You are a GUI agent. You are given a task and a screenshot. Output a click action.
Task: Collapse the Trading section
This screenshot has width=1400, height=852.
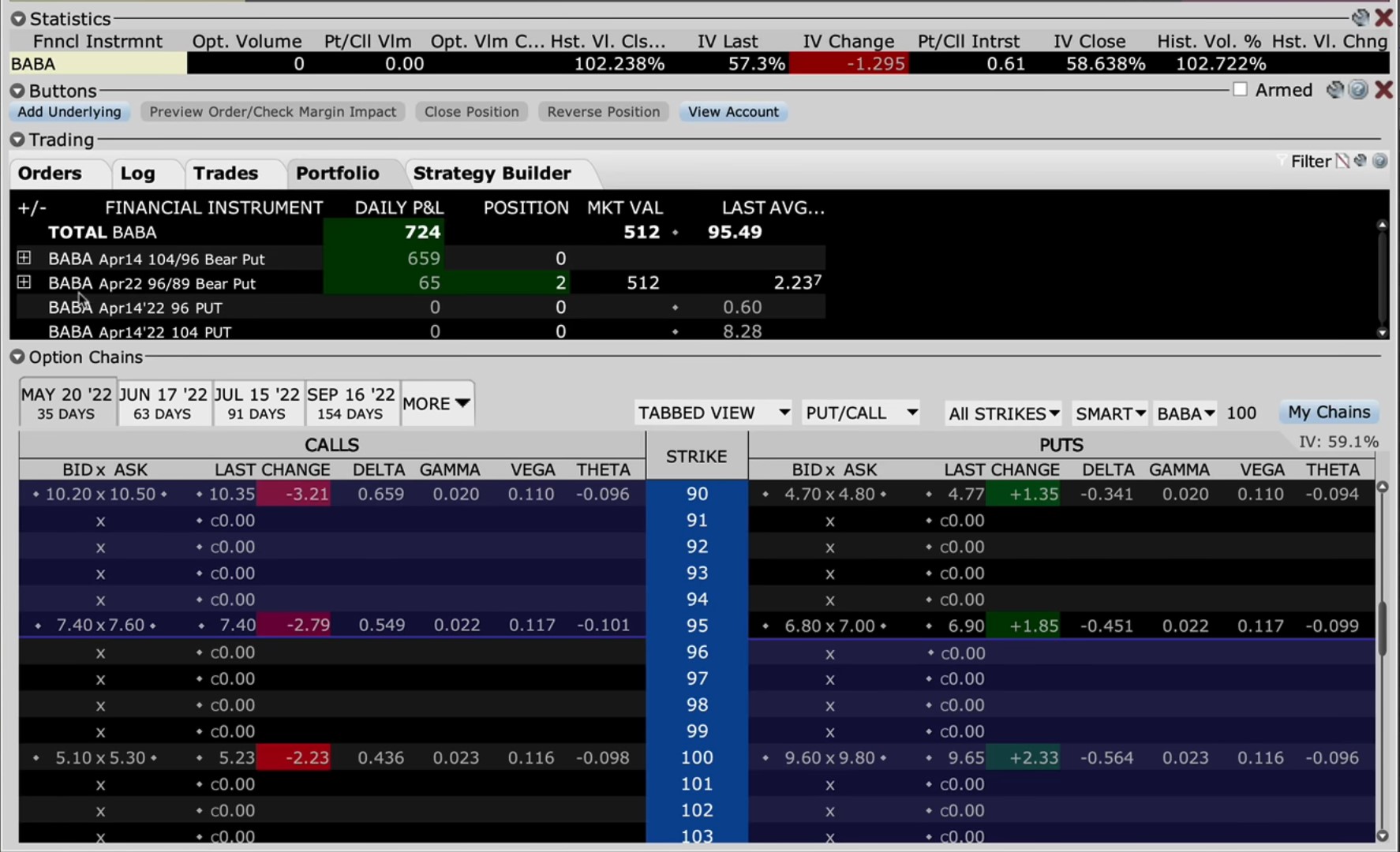pos(18,140)
